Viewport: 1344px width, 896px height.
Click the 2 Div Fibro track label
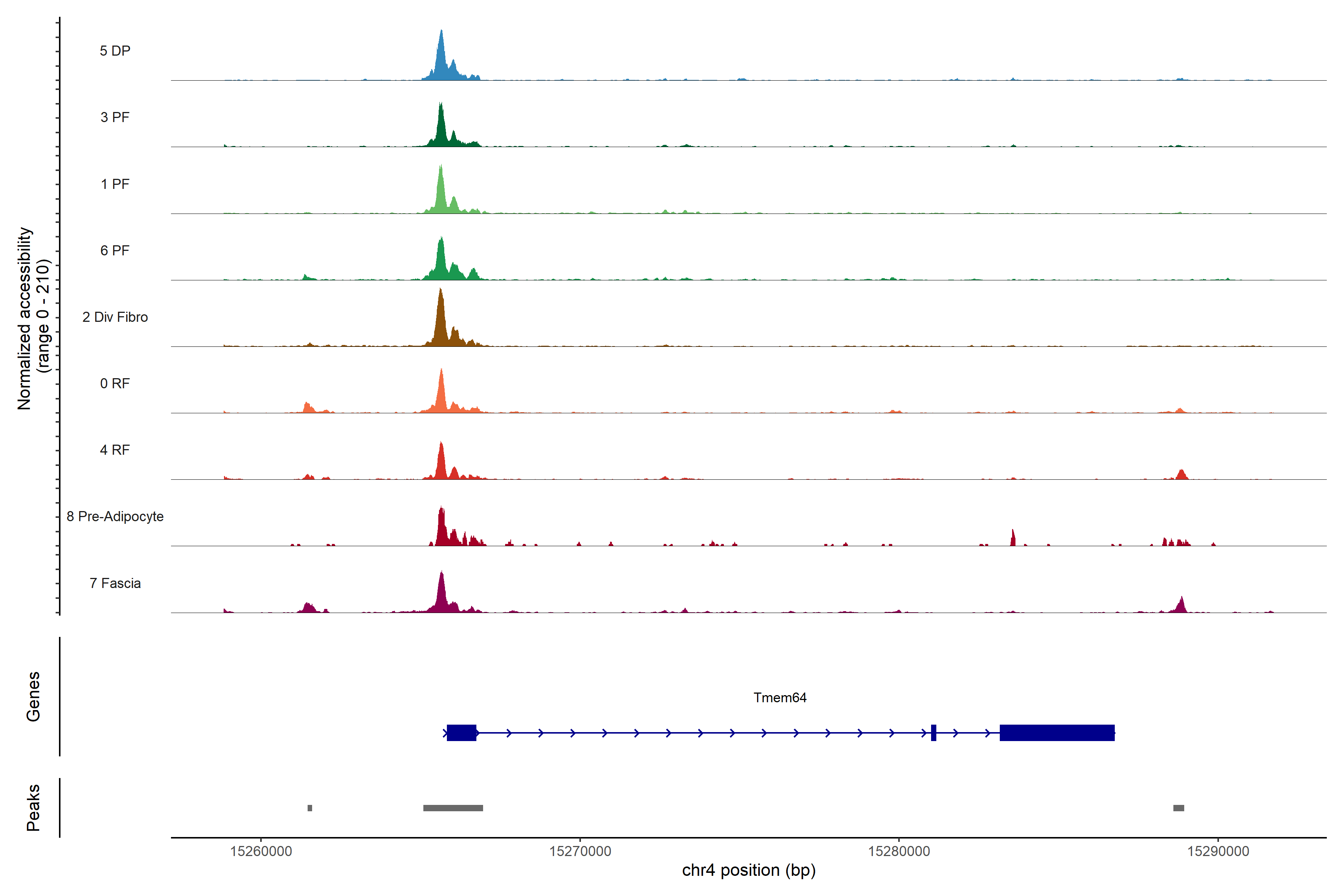pos(115,317)
